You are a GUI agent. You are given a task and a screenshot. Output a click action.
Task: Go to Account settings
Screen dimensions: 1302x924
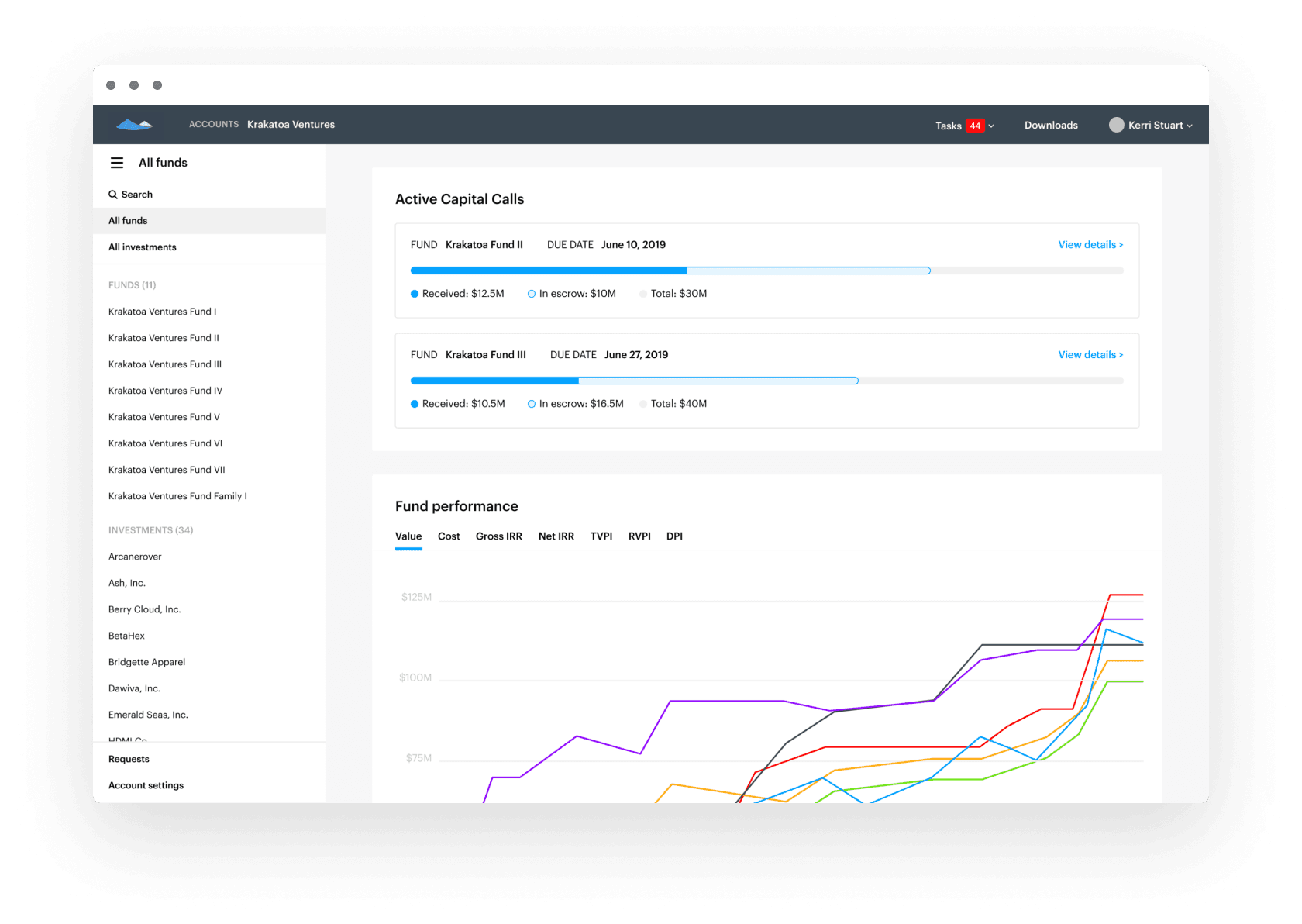[146, 785]
